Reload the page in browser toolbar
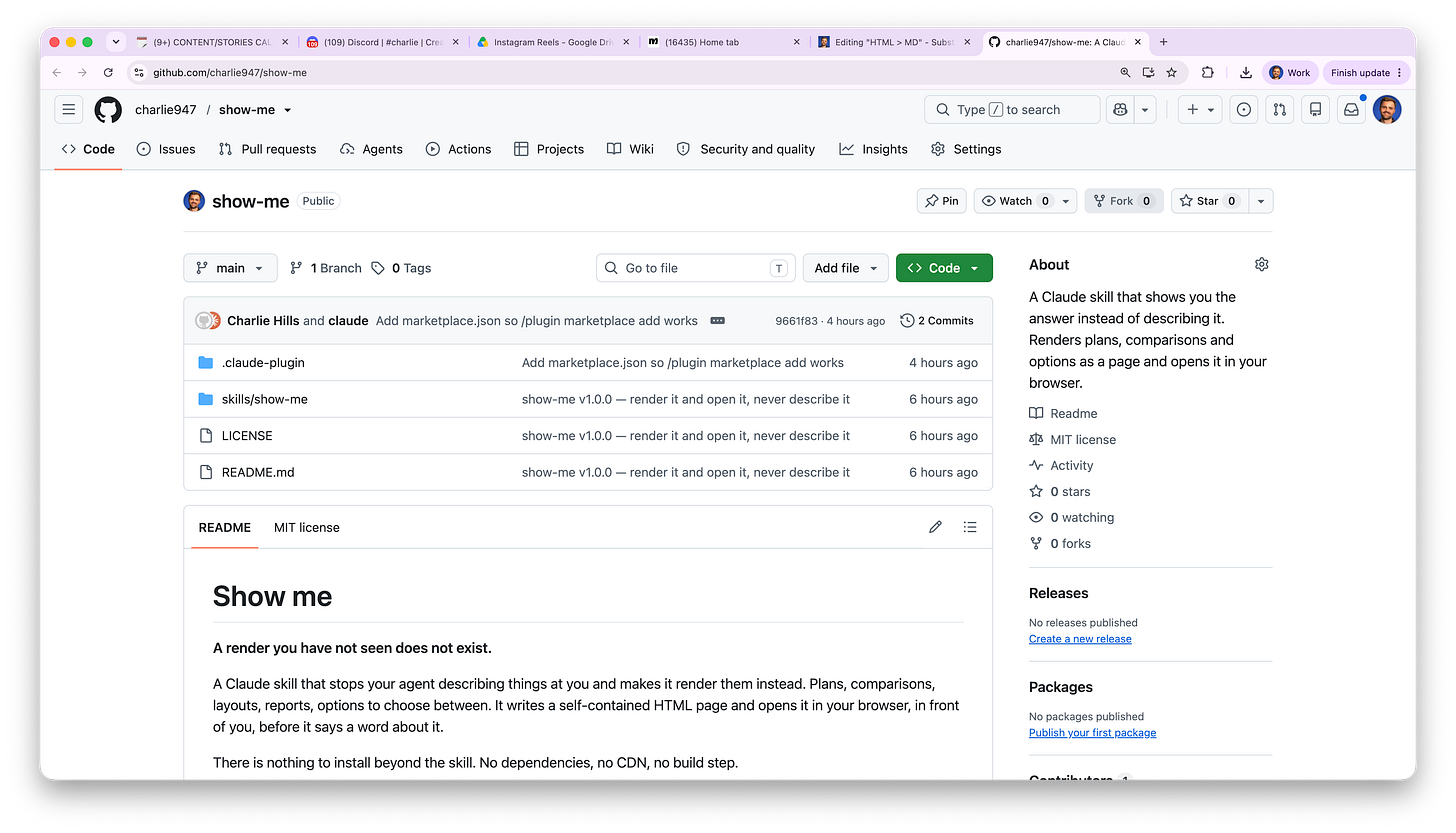Image resolution: width=1456 pixels, height=833 pixels. (x=108, y=73)
